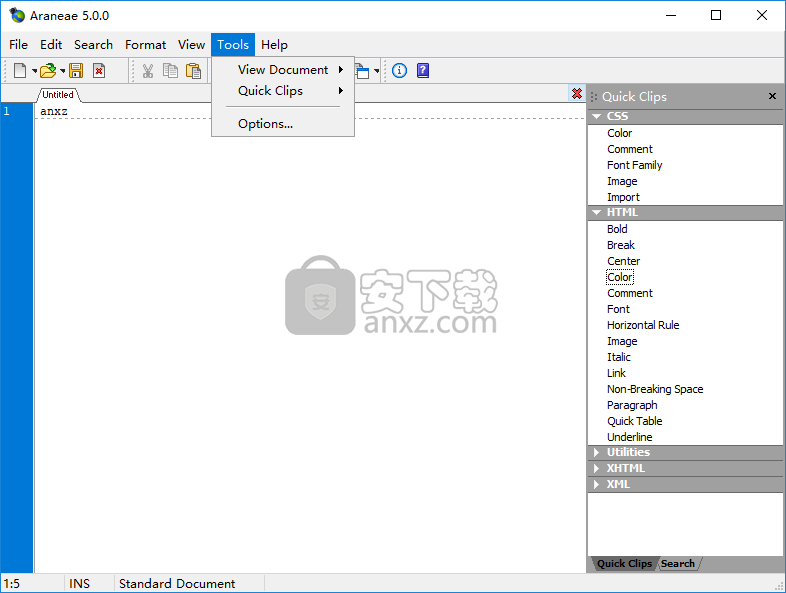Open the dropdown arrow beside the preview icon
786x593 pixels.
(x=376, y=71)
